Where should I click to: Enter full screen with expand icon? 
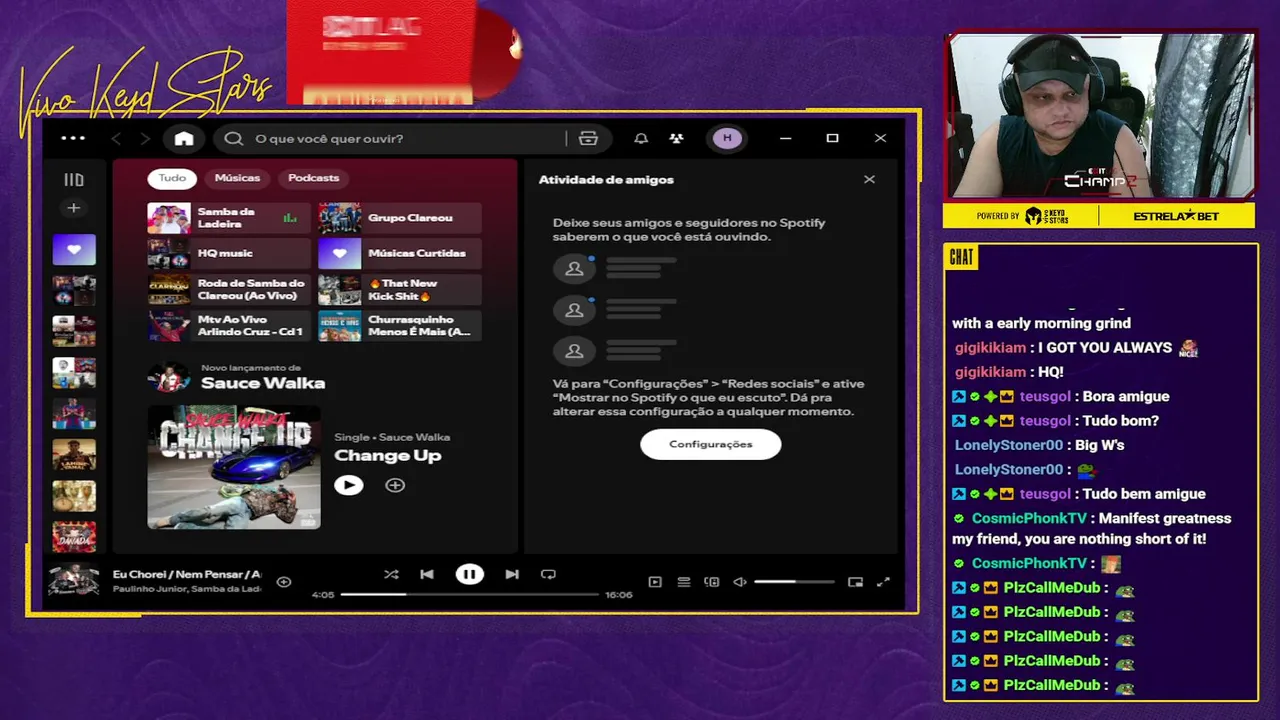[x=883, y=582]
